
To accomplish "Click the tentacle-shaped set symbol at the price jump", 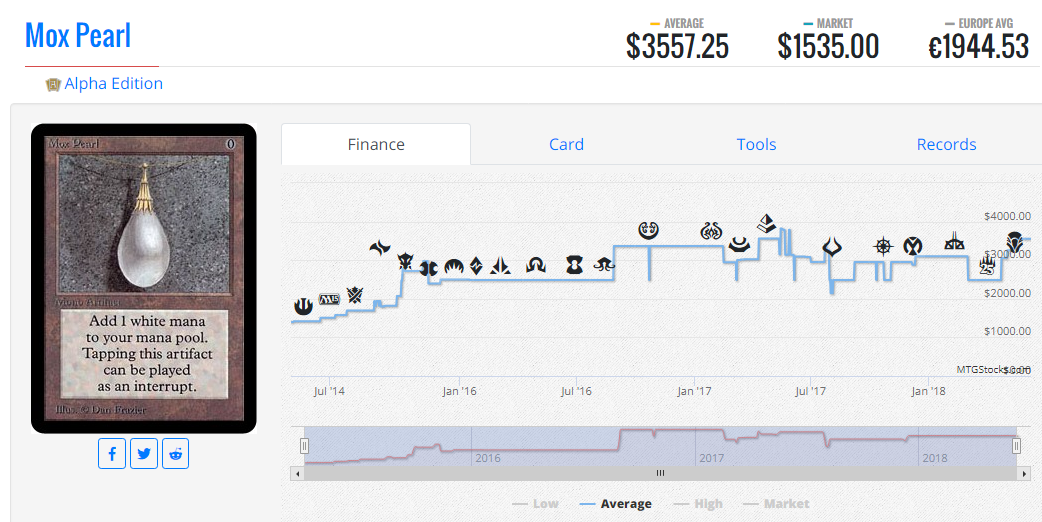I will tap(604, 264).
